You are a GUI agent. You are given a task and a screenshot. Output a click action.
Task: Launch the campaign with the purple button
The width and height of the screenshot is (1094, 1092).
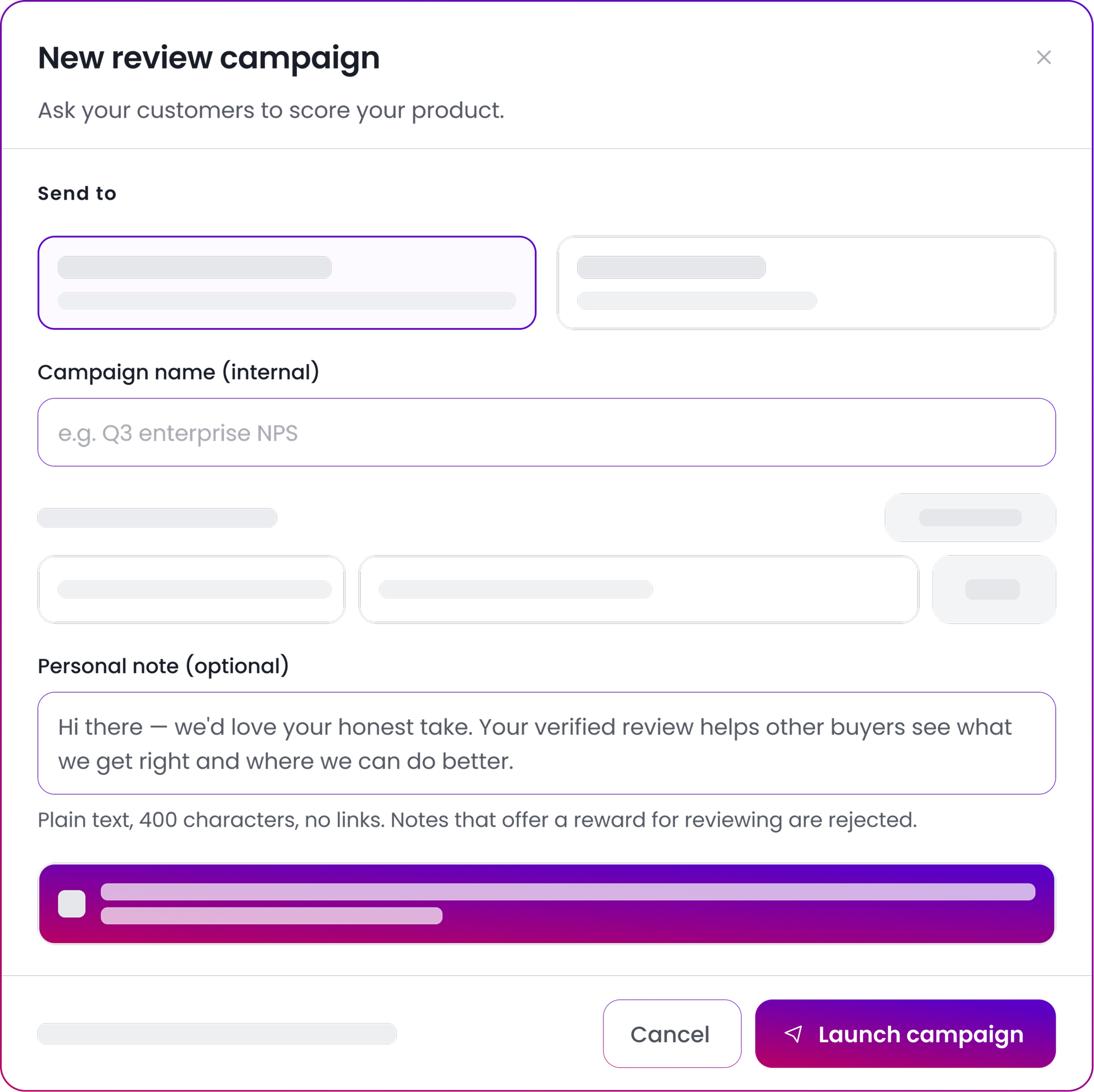905,1033
